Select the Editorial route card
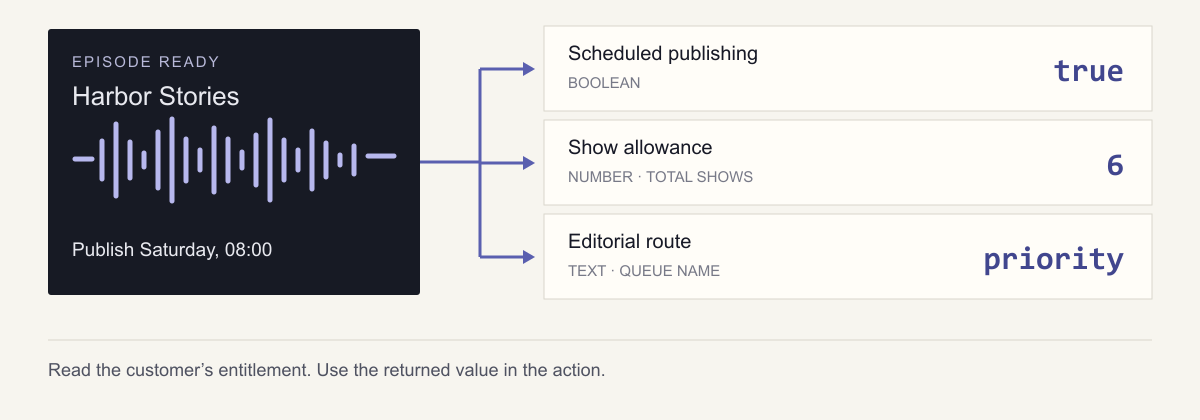 point(848,256)
